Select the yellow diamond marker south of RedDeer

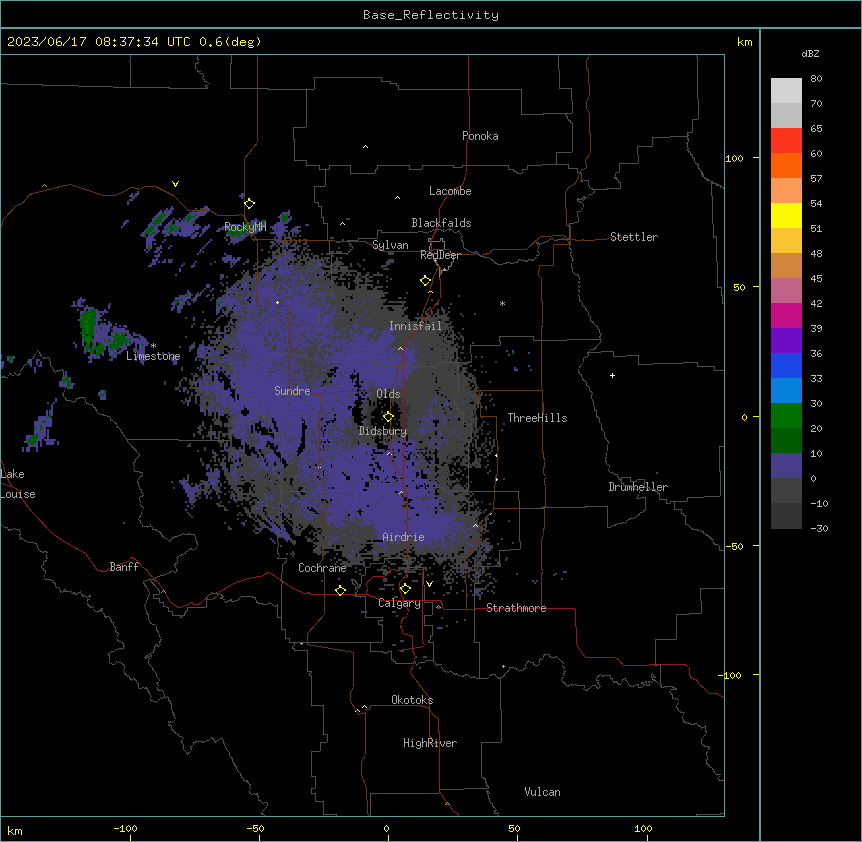pos(425,281)
